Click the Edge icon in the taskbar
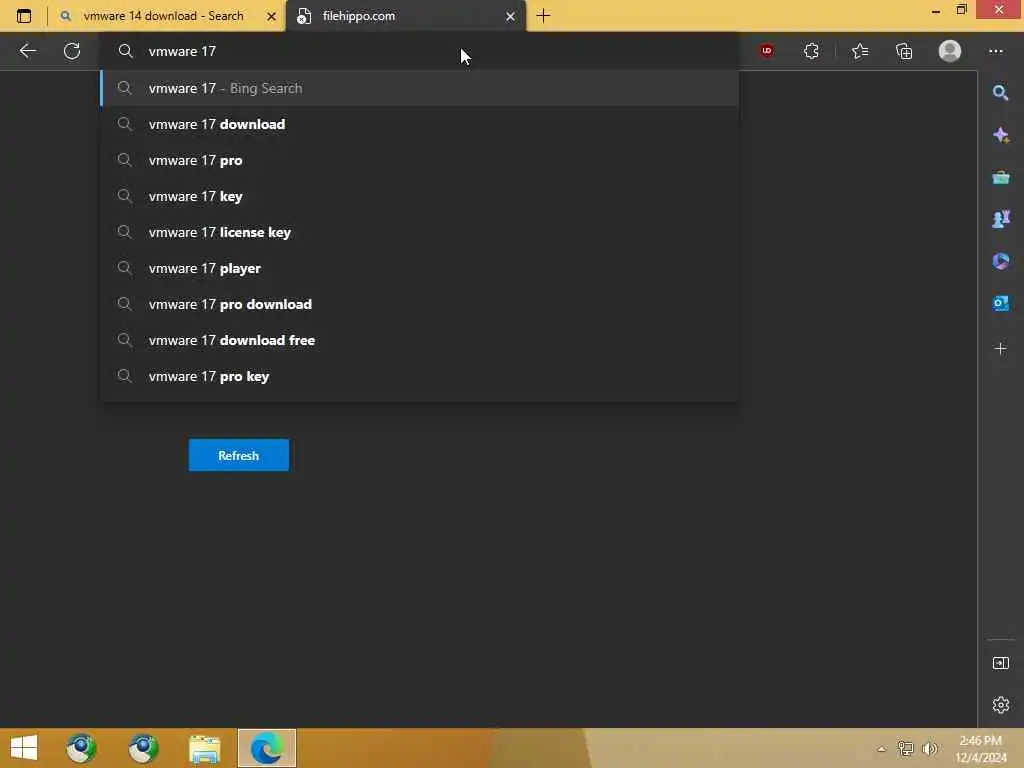Viewport: 1024px width, 768px height. [266, 748]
